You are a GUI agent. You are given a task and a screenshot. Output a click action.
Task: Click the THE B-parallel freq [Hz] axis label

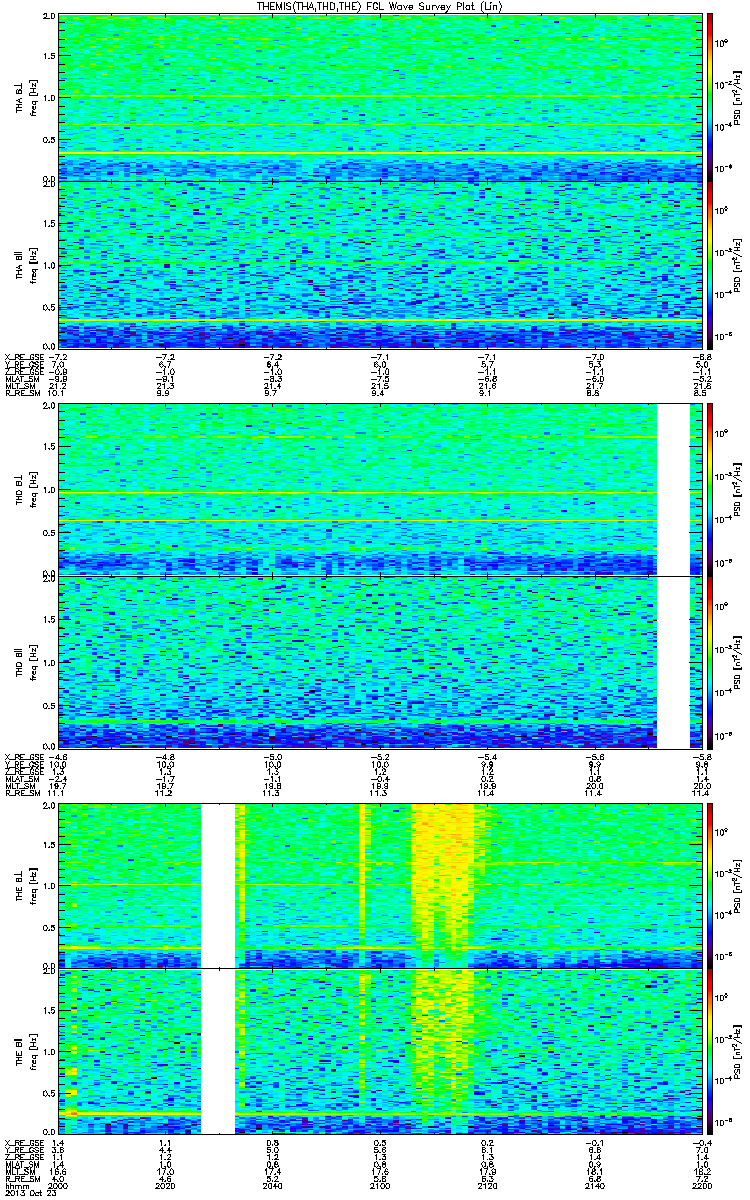(x=32, y=1052)
